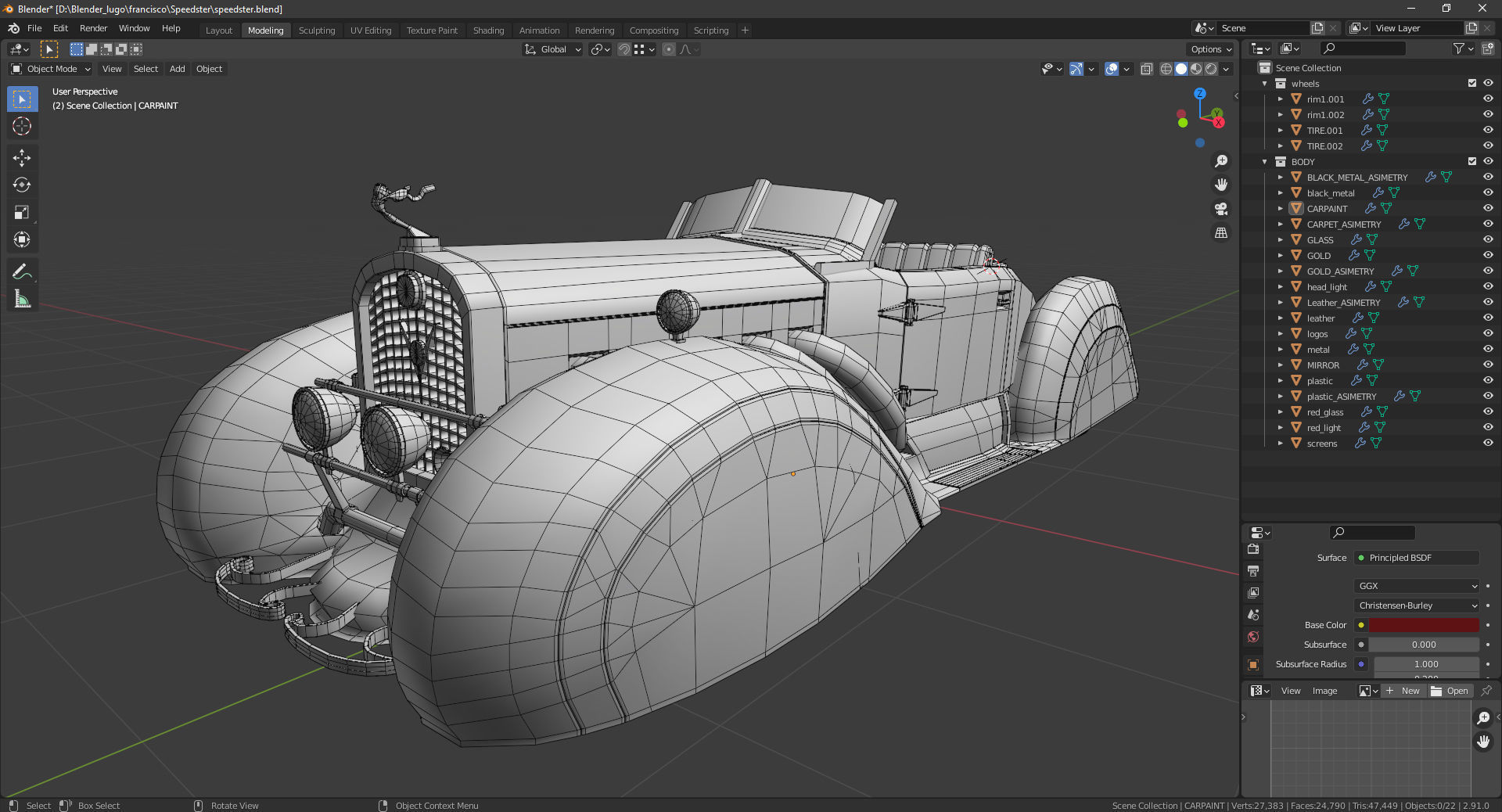Open the viewport Add menu

point(178,69)
